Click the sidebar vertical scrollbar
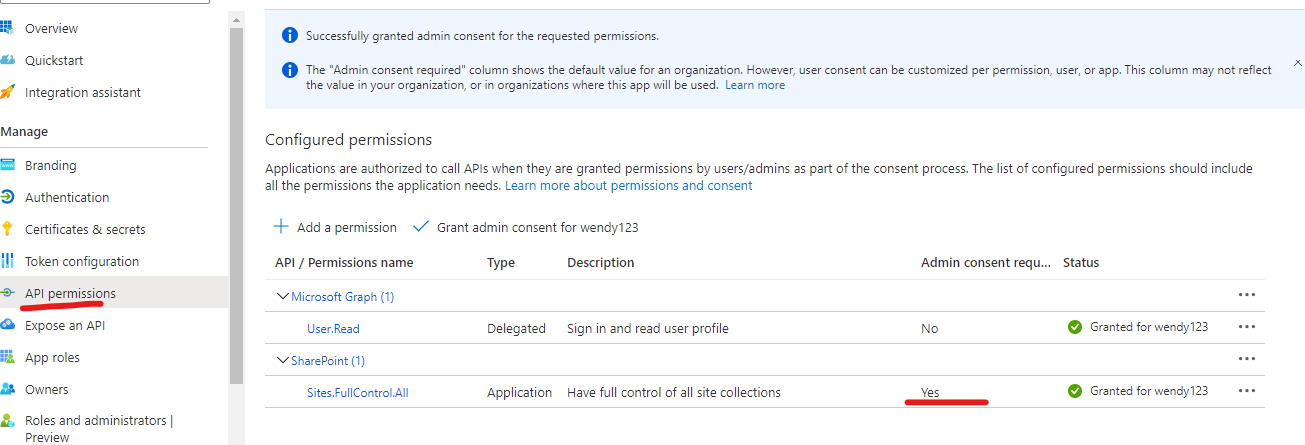This screenshot has width=1305, height=445. pos(236,200)
